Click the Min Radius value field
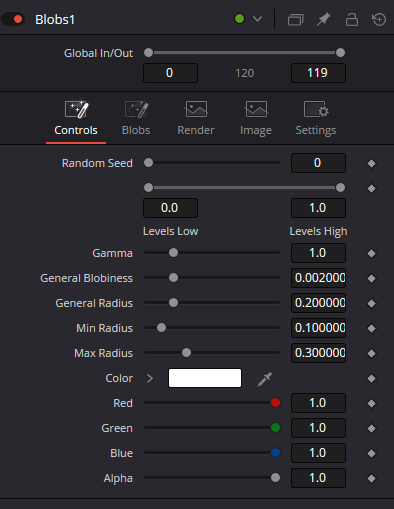 pyautogui.click(x=318, y=328)
